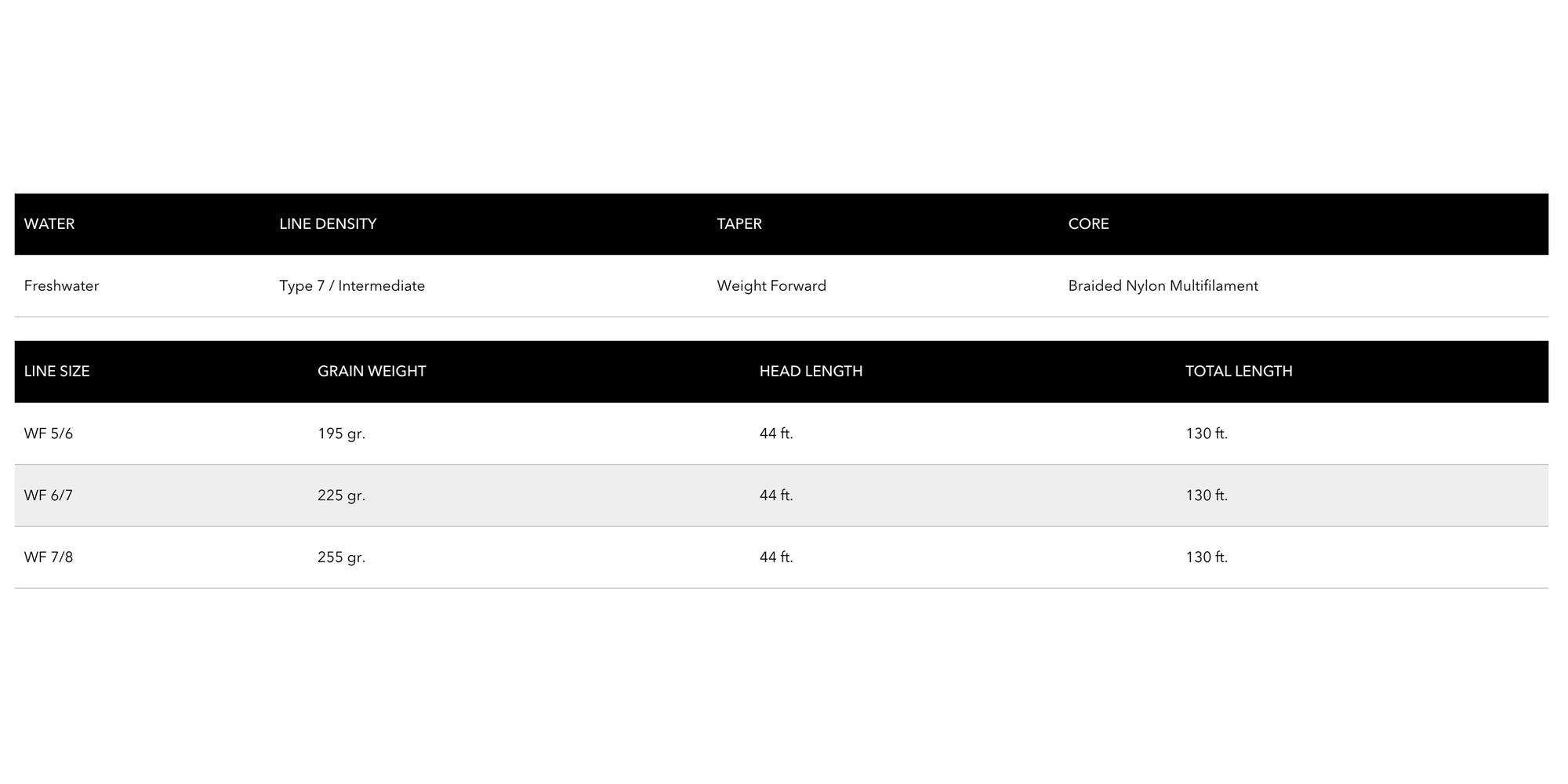Select the Freshwater cell
The width and height of the screenshot is (1568, 784).
click(x=61, y=286)
